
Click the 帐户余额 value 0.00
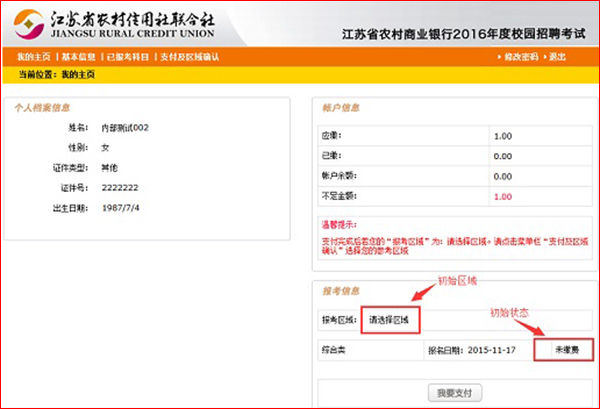point(503,176)
